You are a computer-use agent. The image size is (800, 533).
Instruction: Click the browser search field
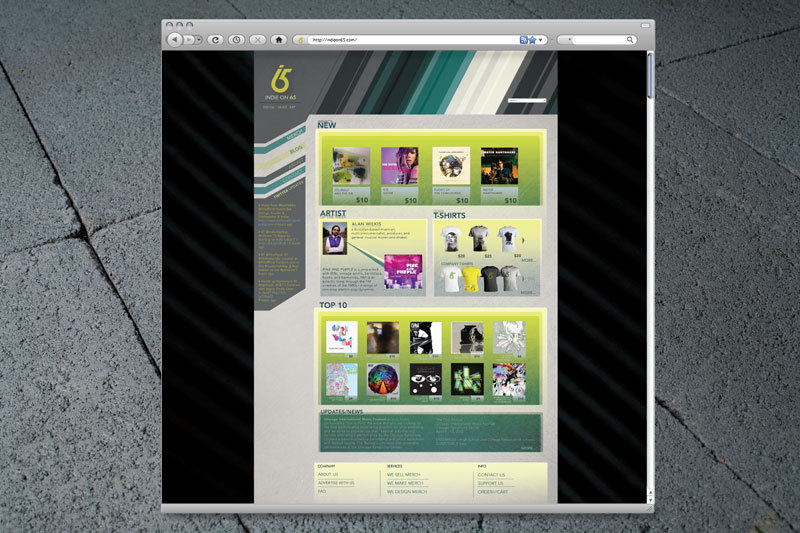(x=599, y=40)
